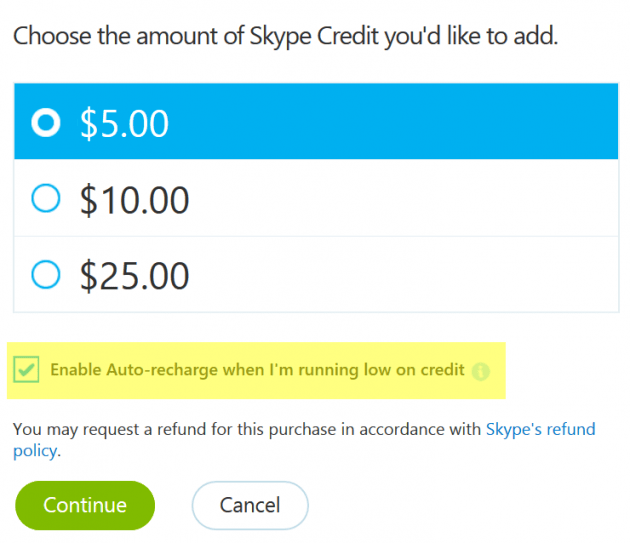Click the $10.00 amount label
Image resolution: width=630 pixels, height=543 pixels.
[134, 200]
